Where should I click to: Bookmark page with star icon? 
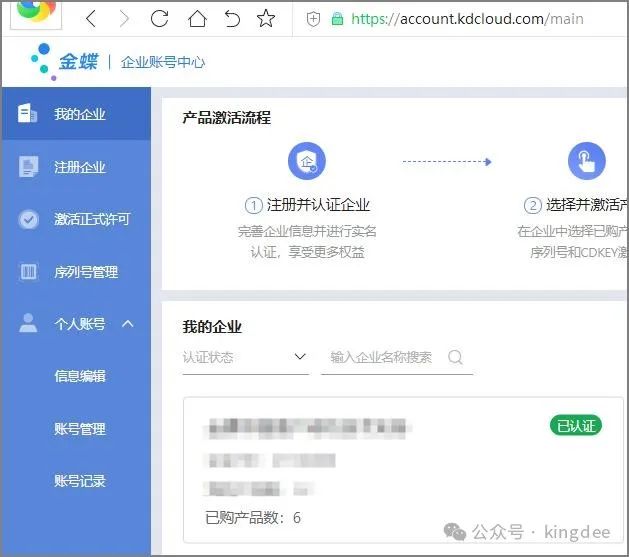pyautogui.click(x=266, y=19)
